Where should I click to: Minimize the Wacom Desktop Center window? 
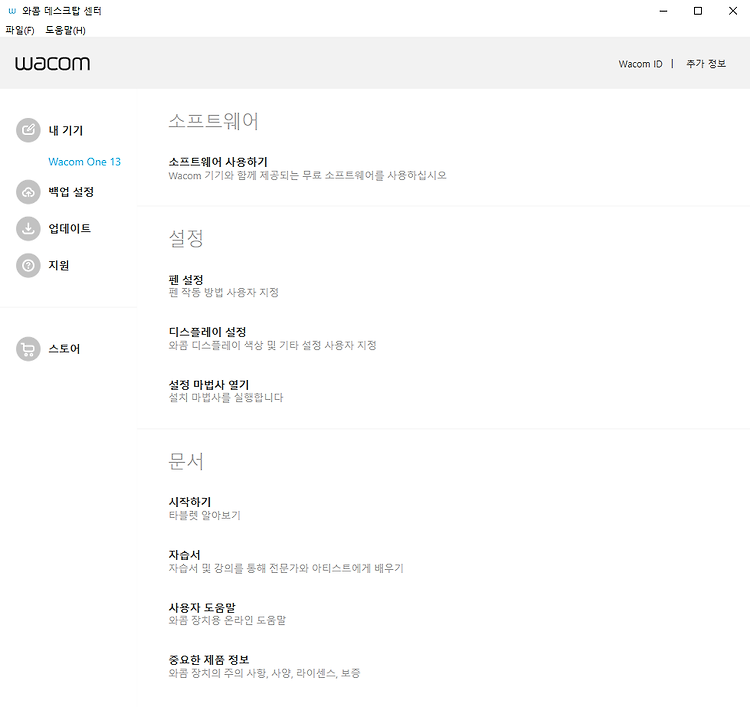[x=663, y=11]
